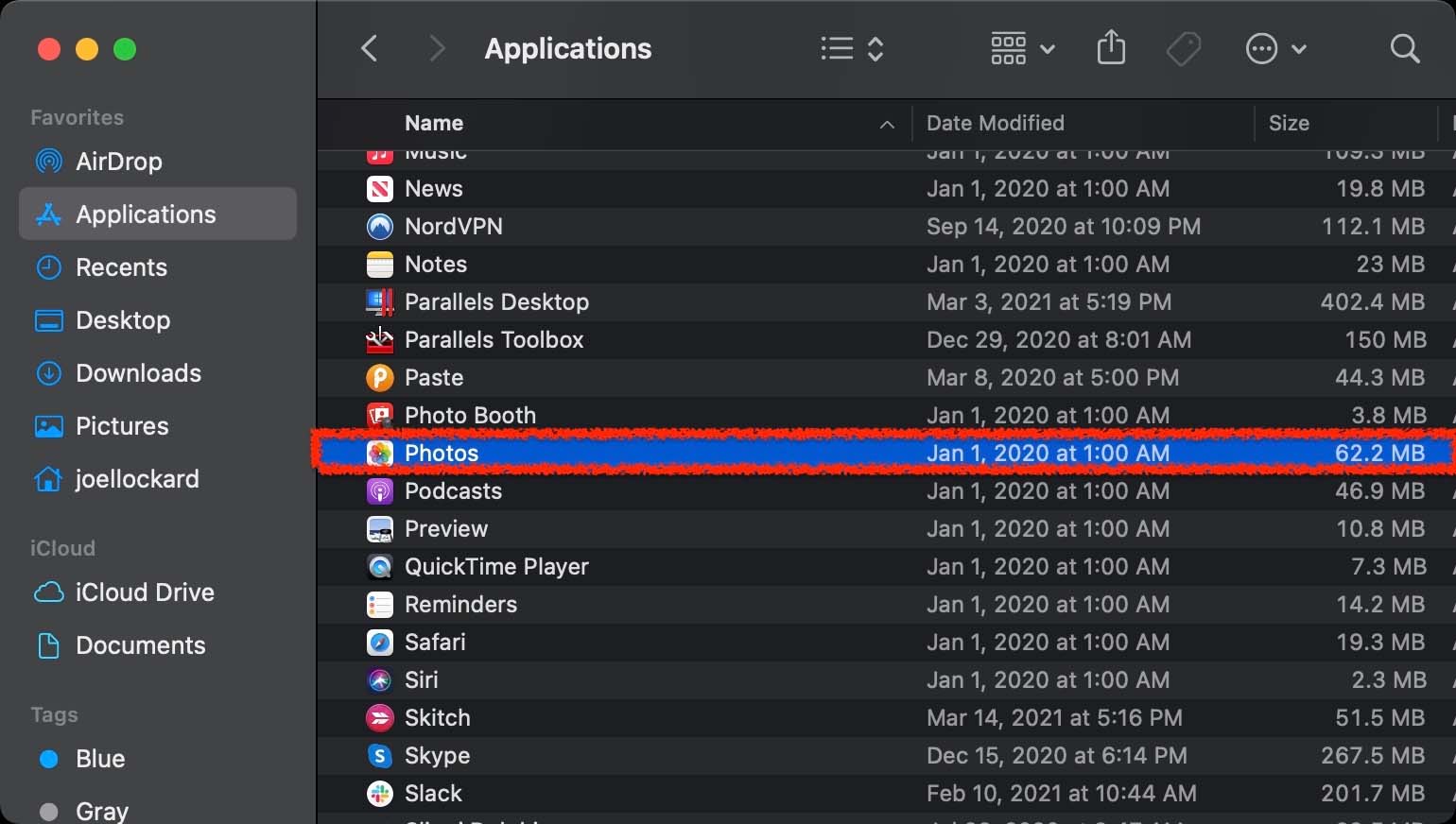Open Pictures in the sidebar
Viewport: 1456px width, 824px height.
(157, 426)
